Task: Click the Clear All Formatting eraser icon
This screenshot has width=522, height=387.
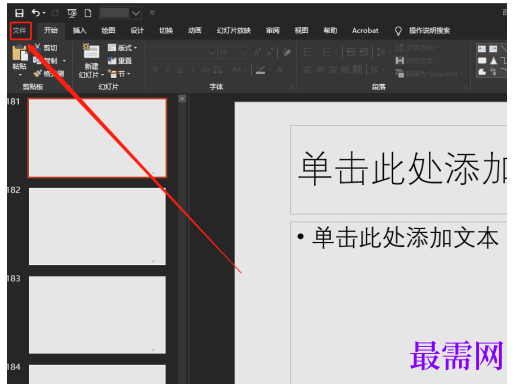Action: click(x=287, y=52)
